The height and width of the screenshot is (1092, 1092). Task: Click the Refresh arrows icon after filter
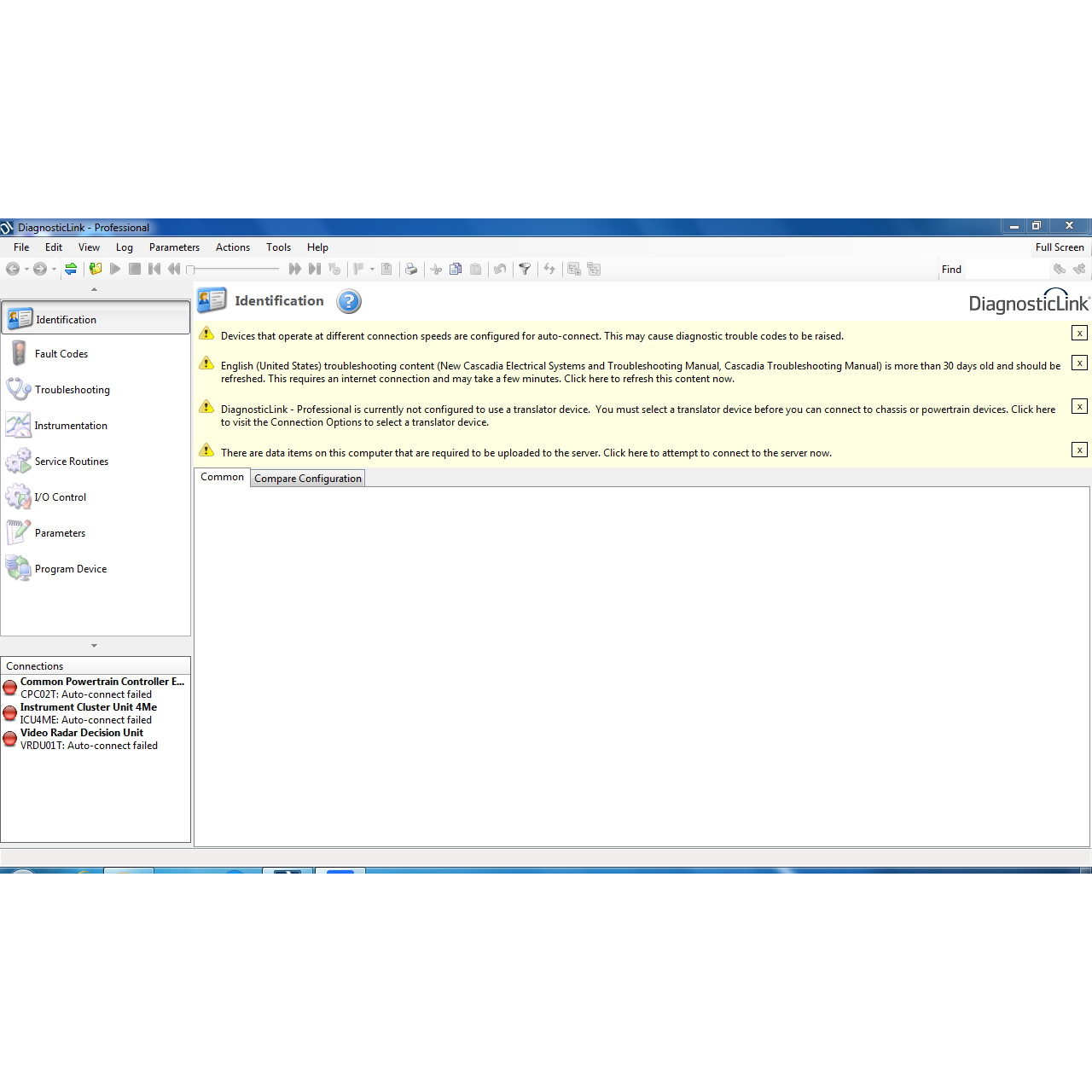coord(549,269)
